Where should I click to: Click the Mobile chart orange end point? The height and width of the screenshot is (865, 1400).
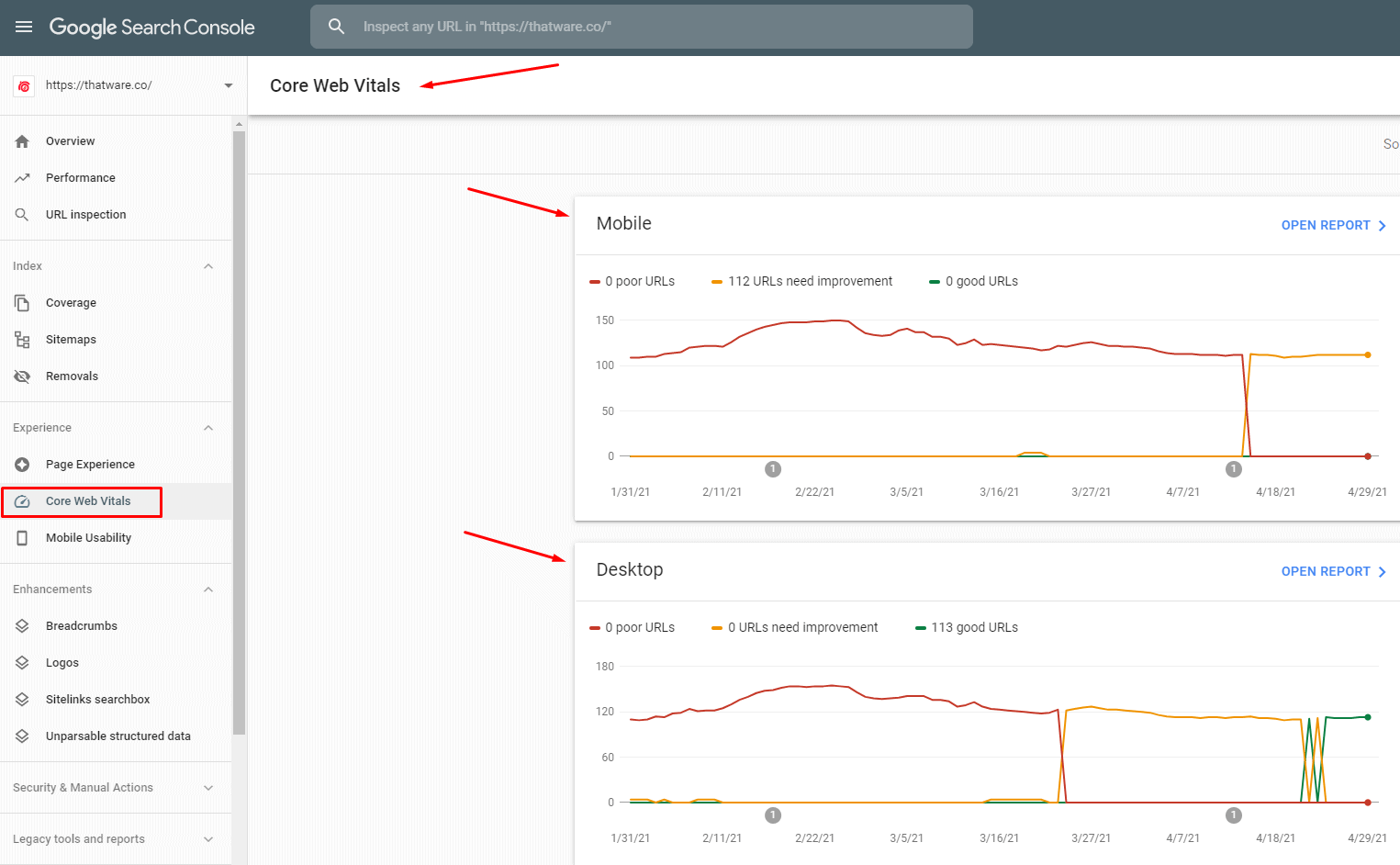[x=1368, y=355]
